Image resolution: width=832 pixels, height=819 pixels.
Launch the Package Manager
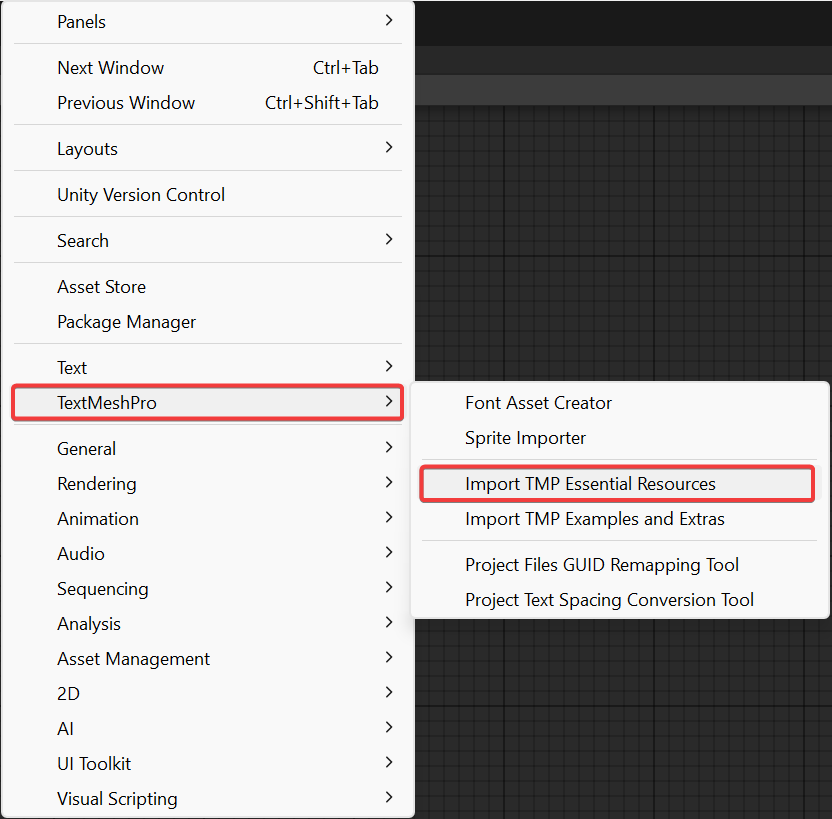pyautogui.click(x=127, y=322)
